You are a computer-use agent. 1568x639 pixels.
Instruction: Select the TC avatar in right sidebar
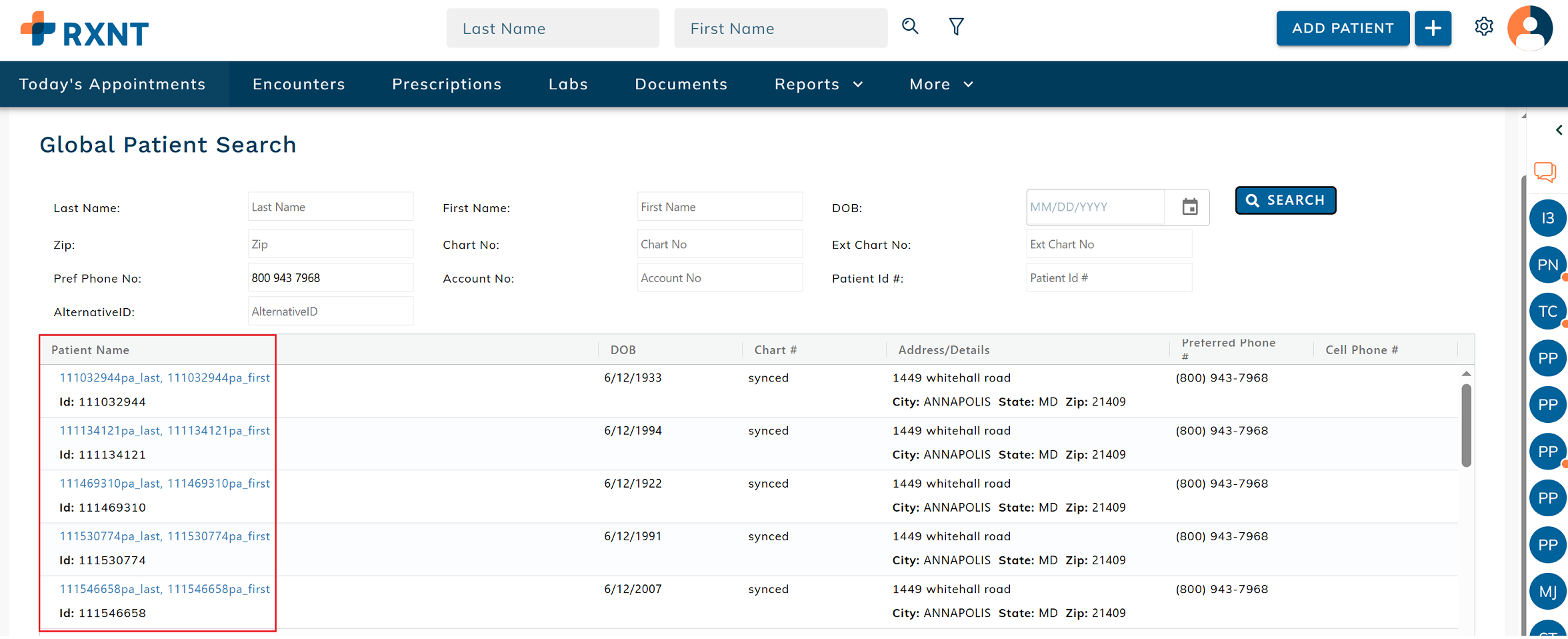[x=1547, y=311]
